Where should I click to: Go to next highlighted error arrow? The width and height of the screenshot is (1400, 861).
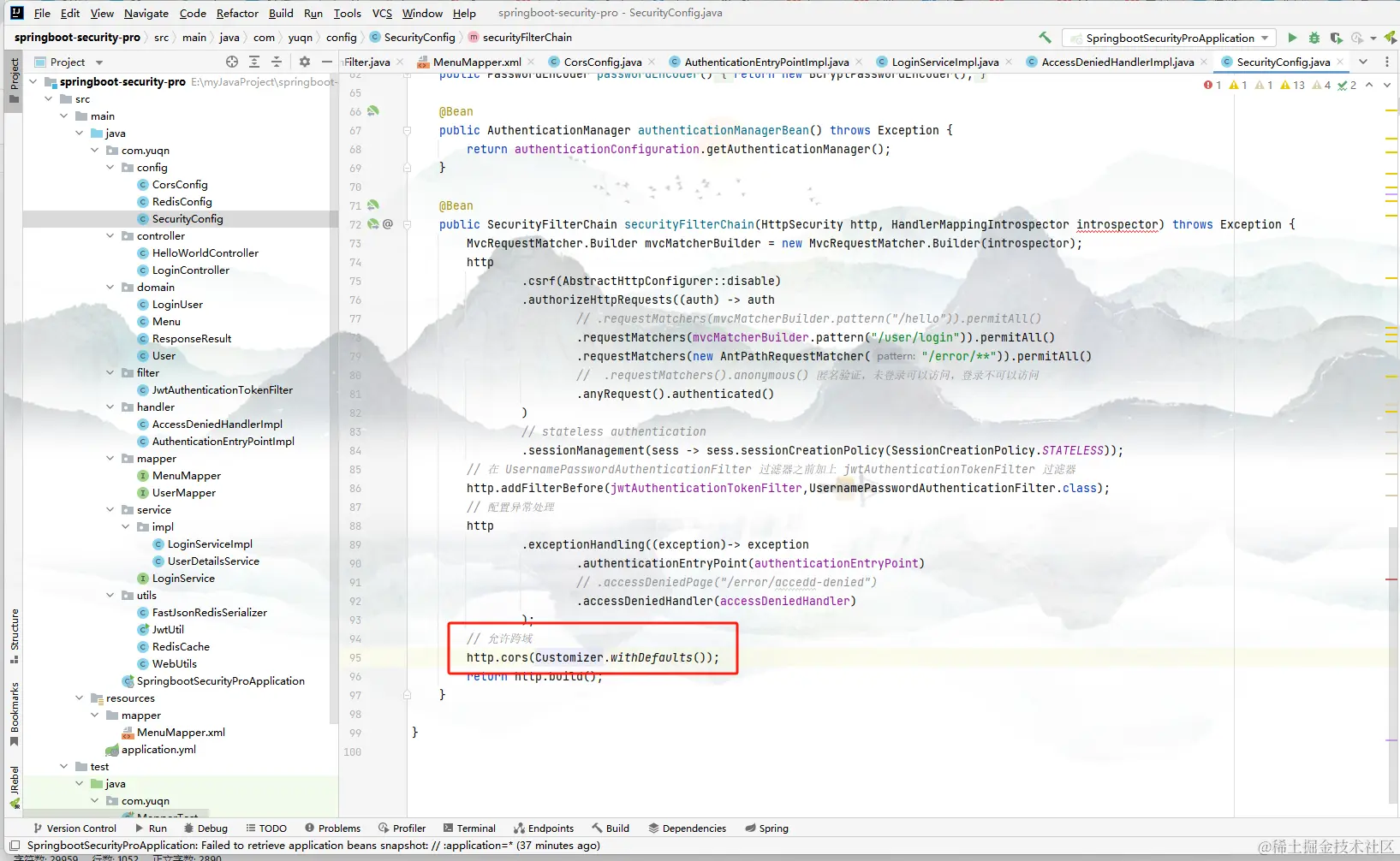[x=1387, y=85]
